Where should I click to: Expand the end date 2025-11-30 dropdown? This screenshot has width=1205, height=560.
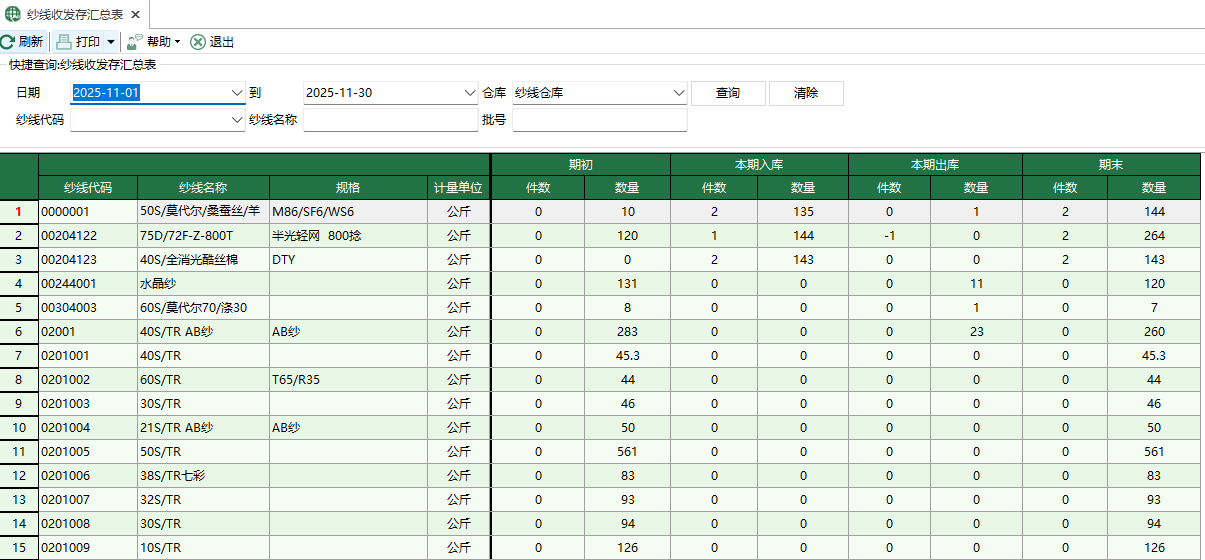click(x=471, y=93)
